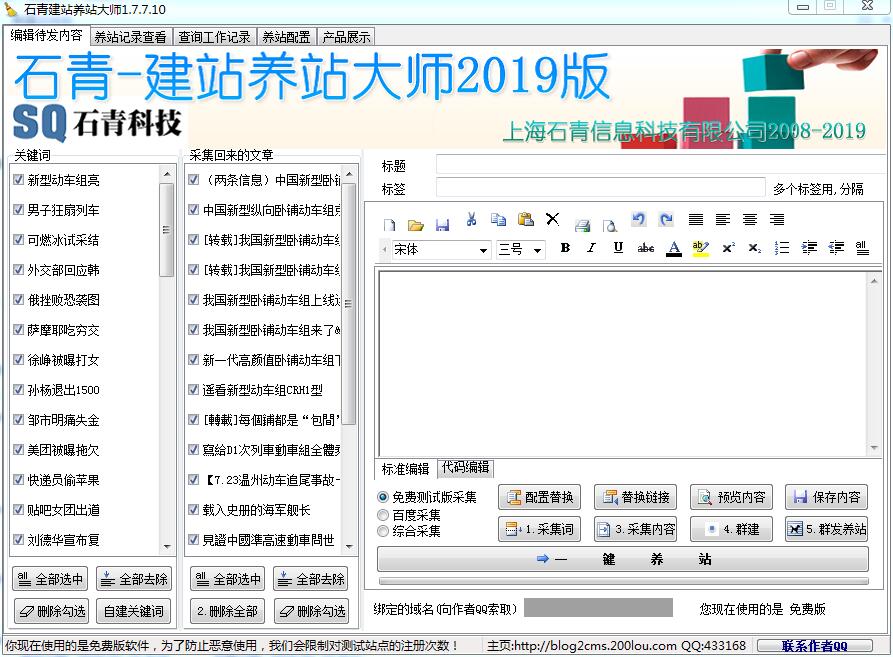
Task: Select the 百度采集 radio option
Action: [383, 515]
